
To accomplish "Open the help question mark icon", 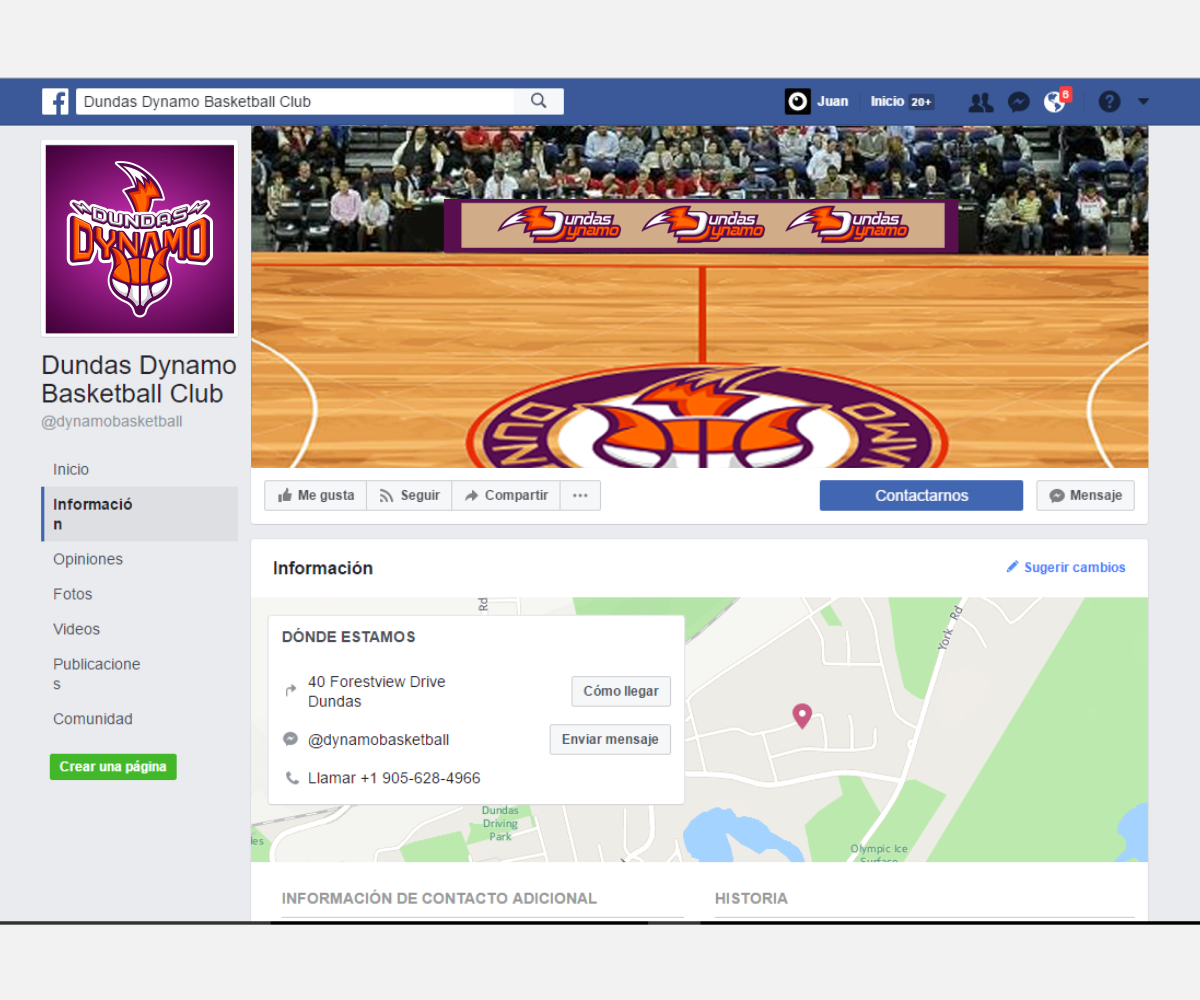I will tap(1109, 101).
